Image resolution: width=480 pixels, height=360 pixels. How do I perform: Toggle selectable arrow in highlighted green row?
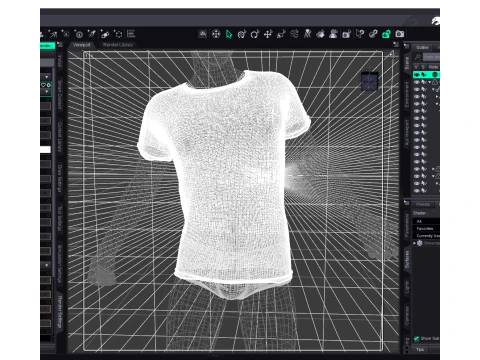click(424, 75)
